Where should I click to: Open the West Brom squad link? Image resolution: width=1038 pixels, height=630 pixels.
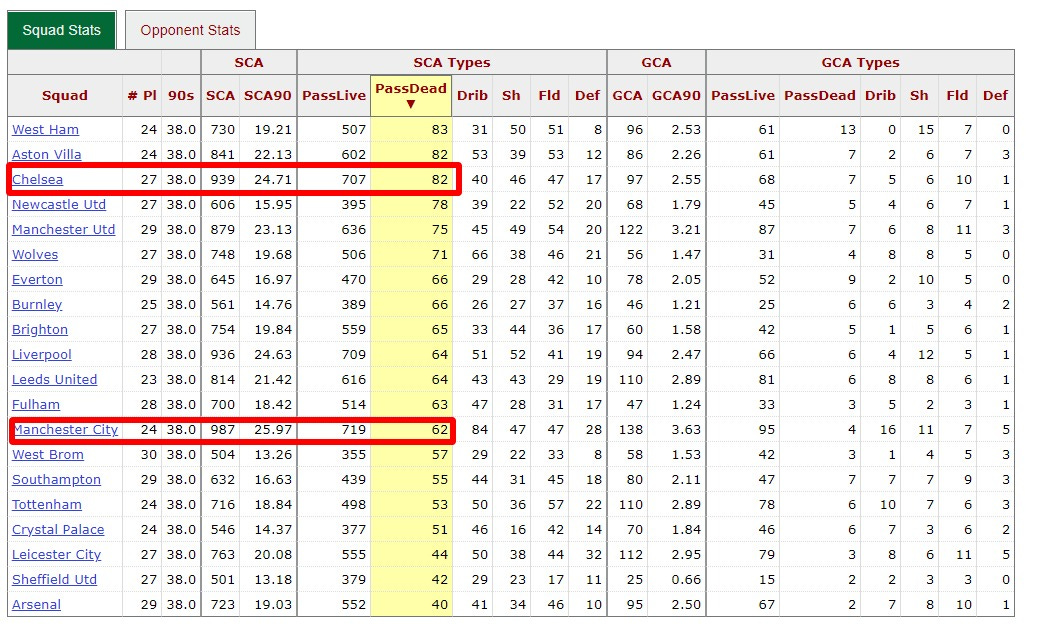pos(48,455)
